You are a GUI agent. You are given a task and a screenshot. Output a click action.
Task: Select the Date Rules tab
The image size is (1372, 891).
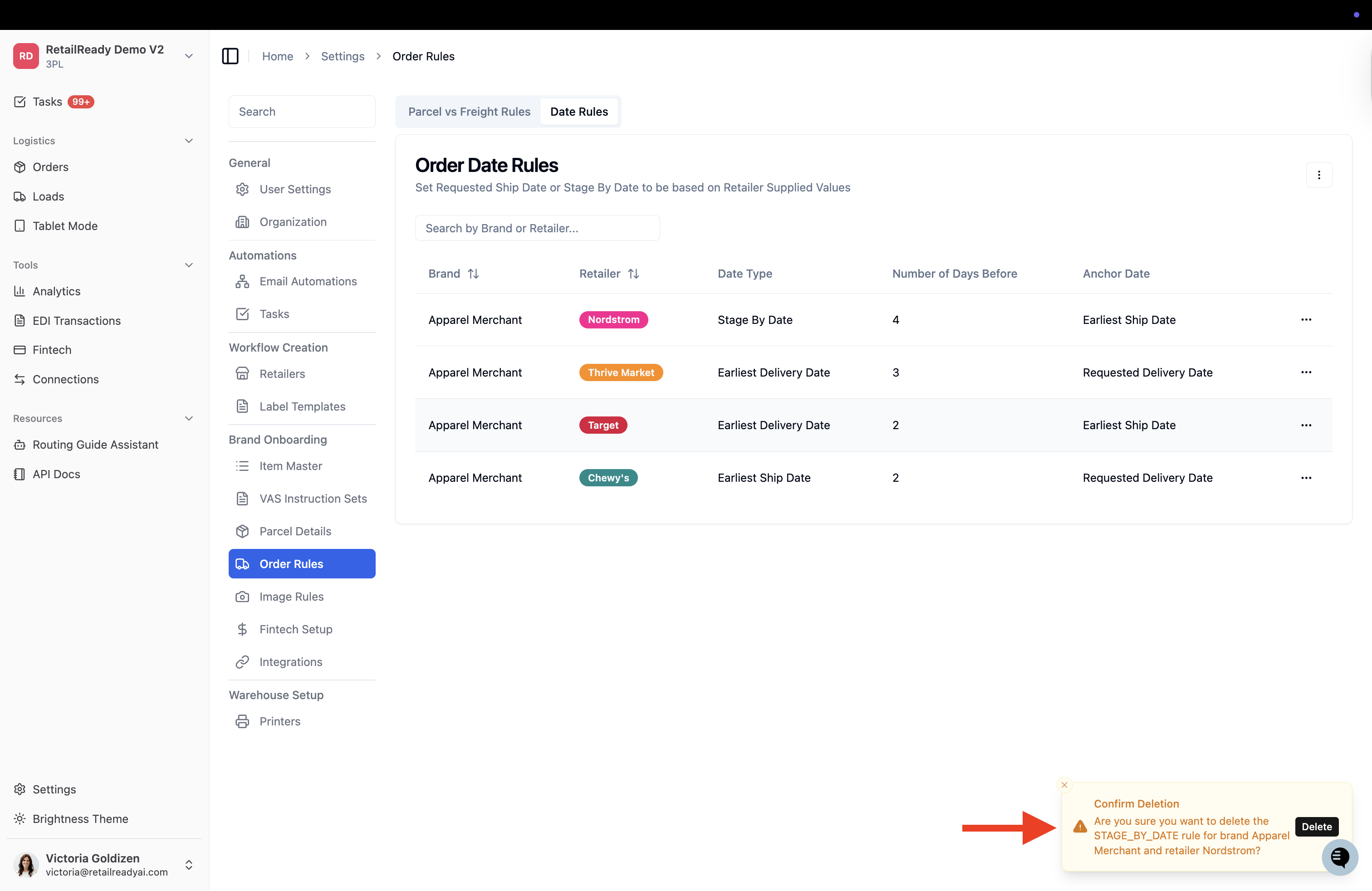pyautogui.click(x=579, y=112)
